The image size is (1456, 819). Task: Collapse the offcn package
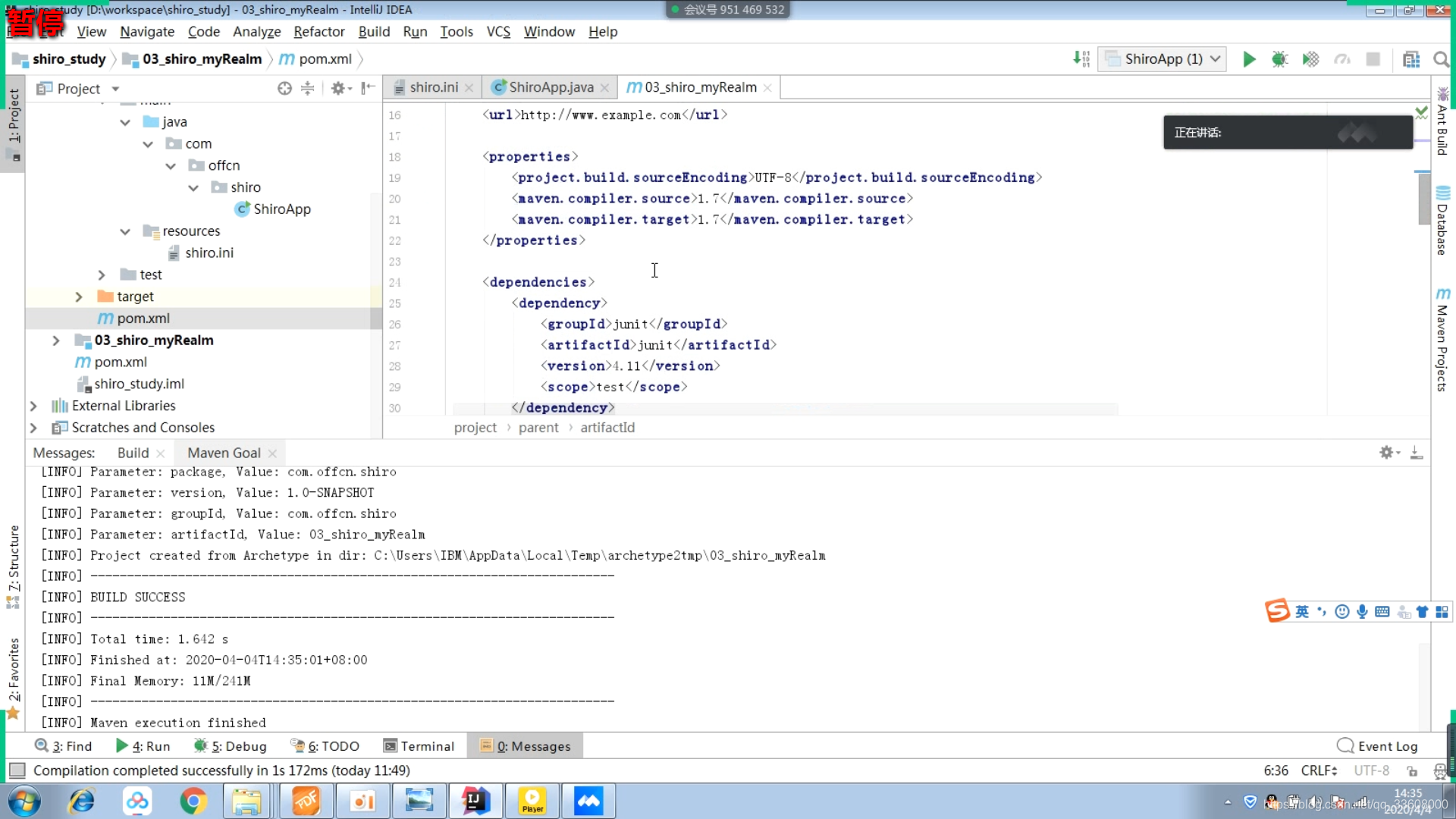171,166
